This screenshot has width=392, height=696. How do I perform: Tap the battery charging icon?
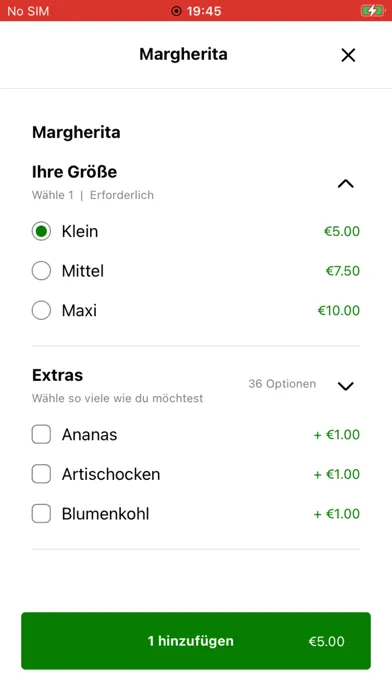point(372,11)
